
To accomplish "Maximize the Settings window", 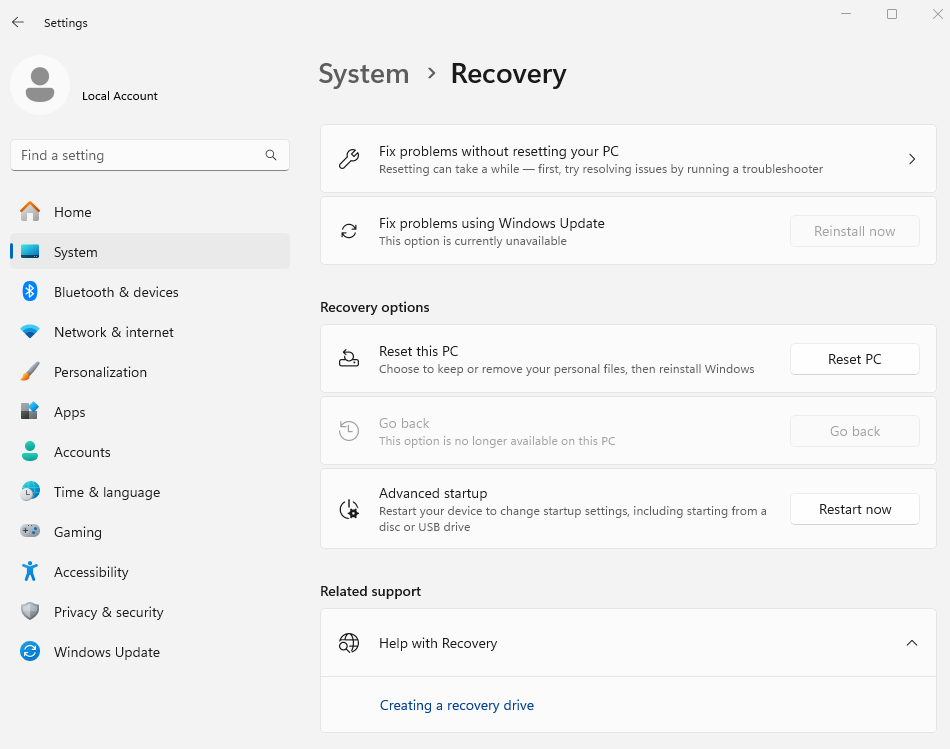I will [x=892, y=14].
